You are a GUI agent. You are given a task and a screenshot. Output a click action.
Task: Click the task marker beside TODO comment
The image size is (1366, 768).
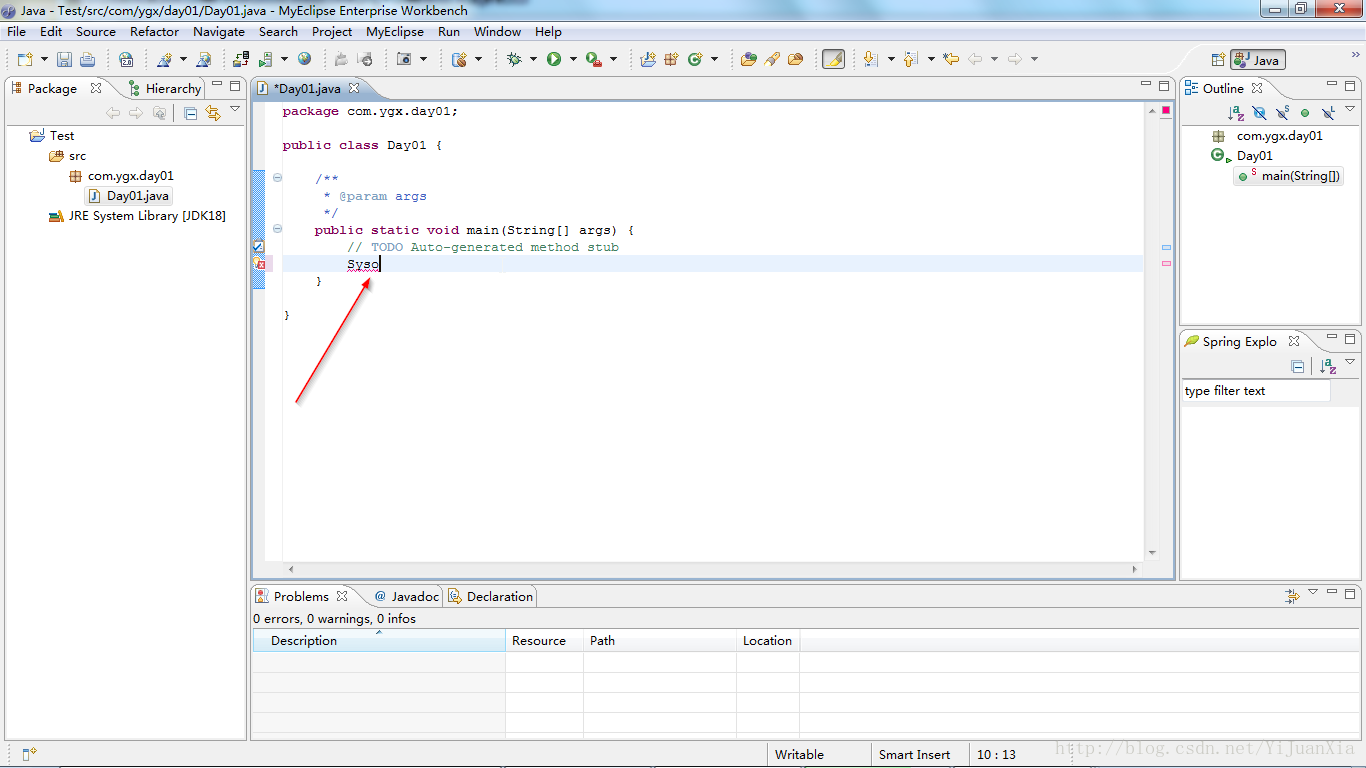point(258,246)
